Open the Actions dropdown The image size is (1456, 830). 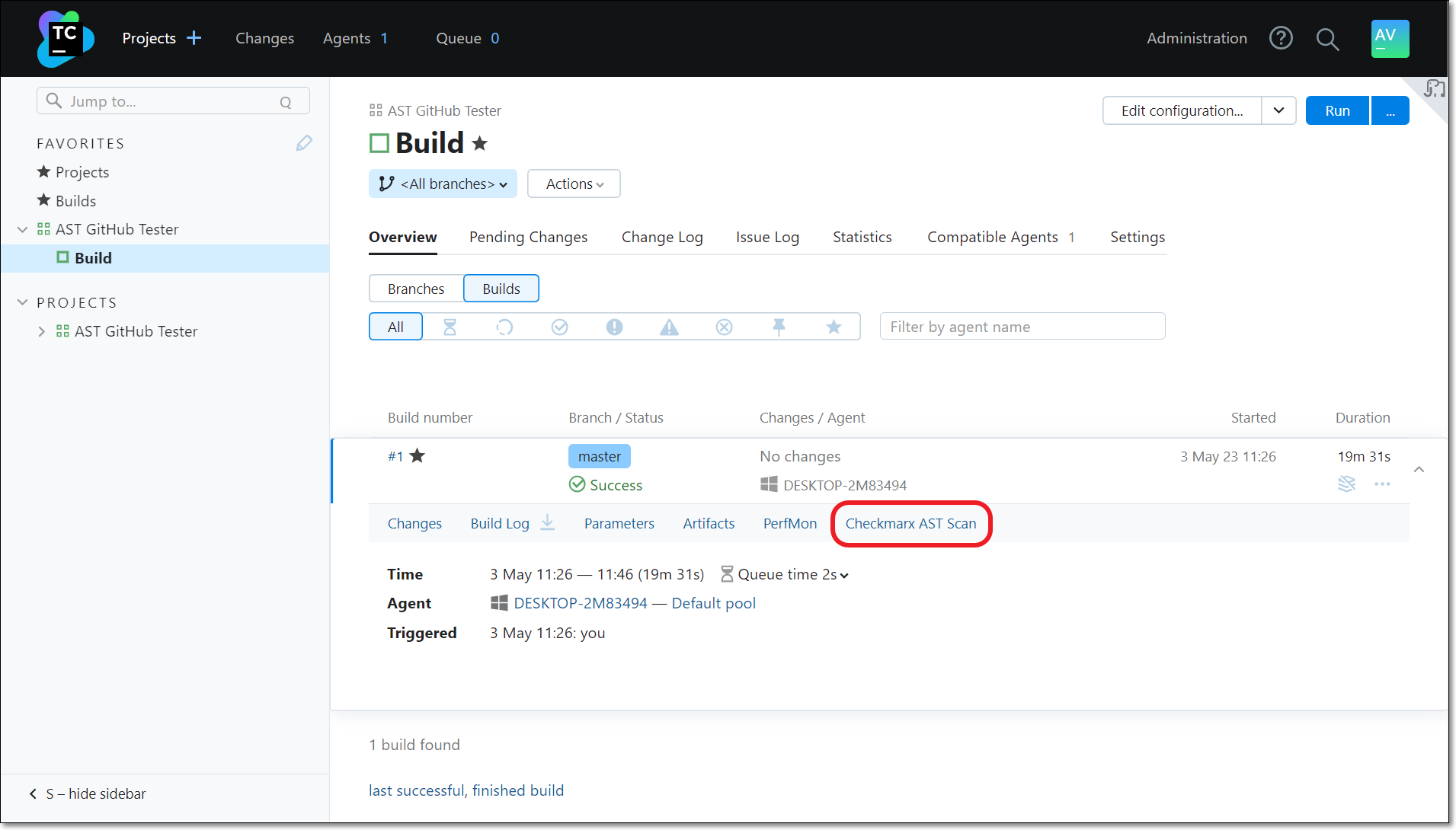click(574, 184)
